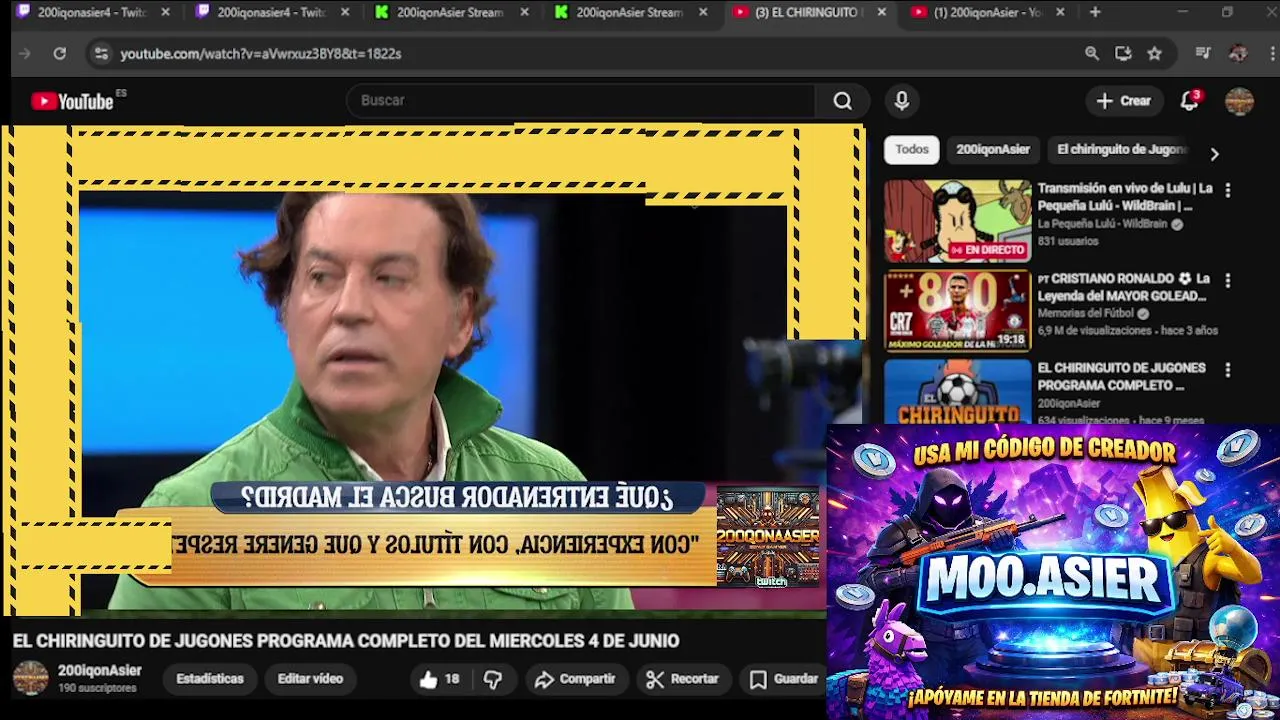Reload the current YouTube page
Viewport: 1280px width, 720px height.
point(60,54)
